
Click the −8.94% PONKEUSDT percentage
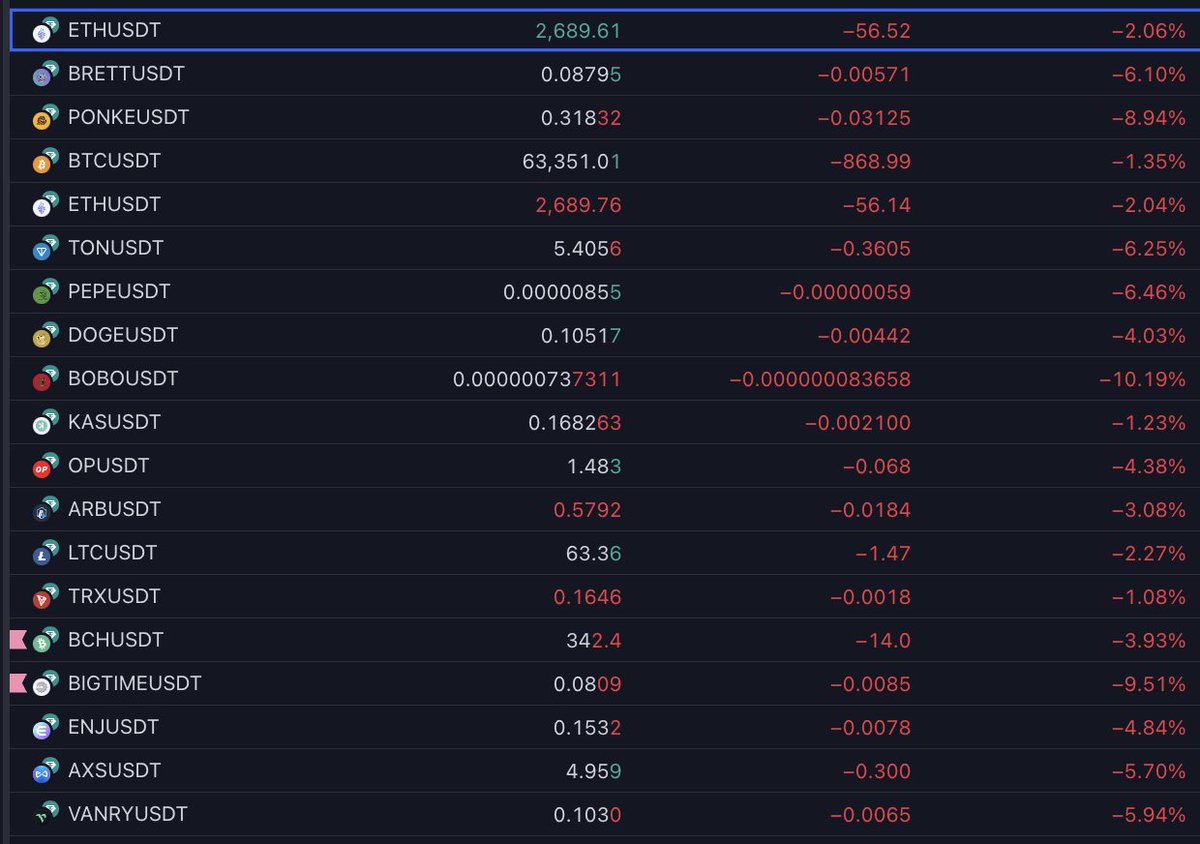tap(1148, 118)
